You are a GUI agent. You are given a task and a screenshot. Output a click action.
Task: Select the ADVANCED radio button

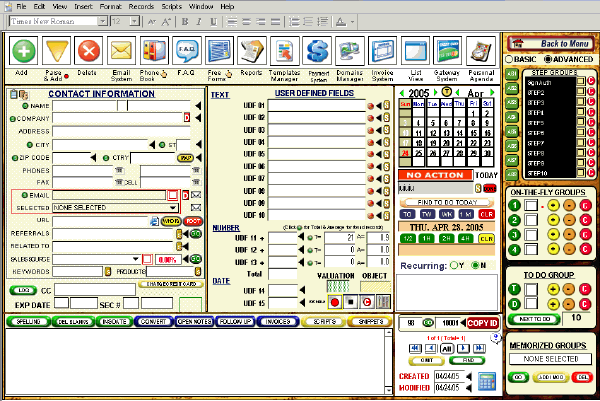click(x=546, y=59)
